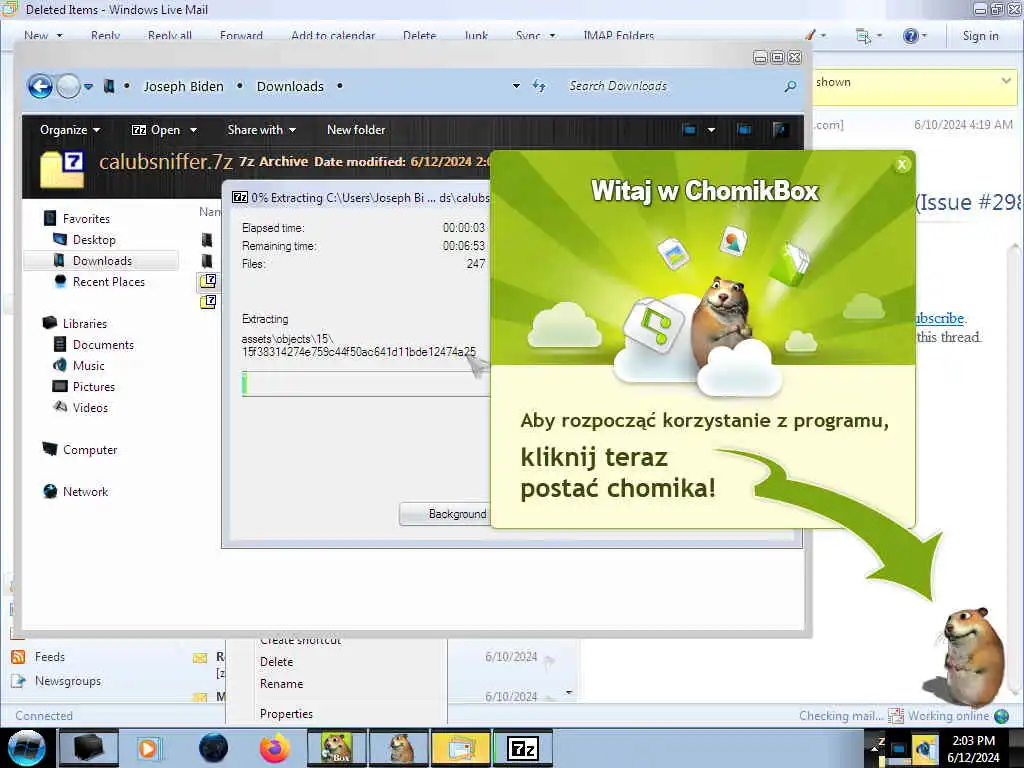
Task: Click the search magnifier icon in Explorer
Action: tap(790, 86)
